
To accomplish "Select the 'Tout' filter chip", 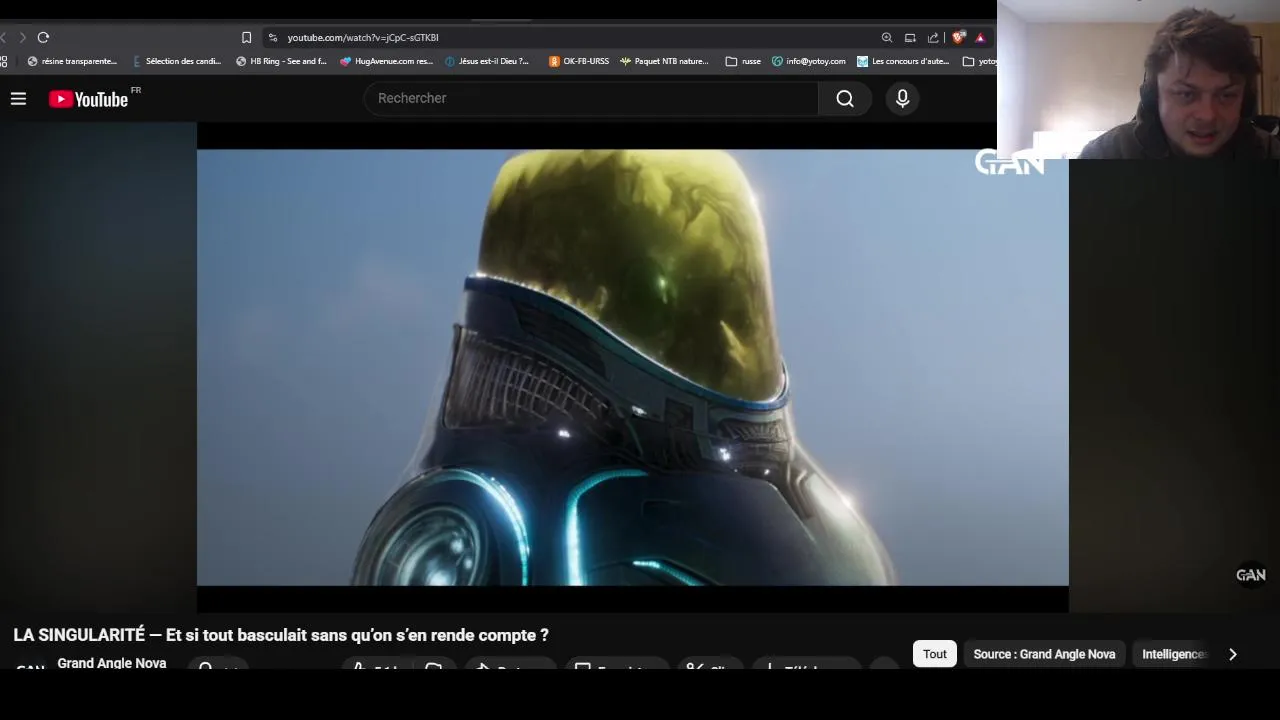I will [x=935, y=654].
